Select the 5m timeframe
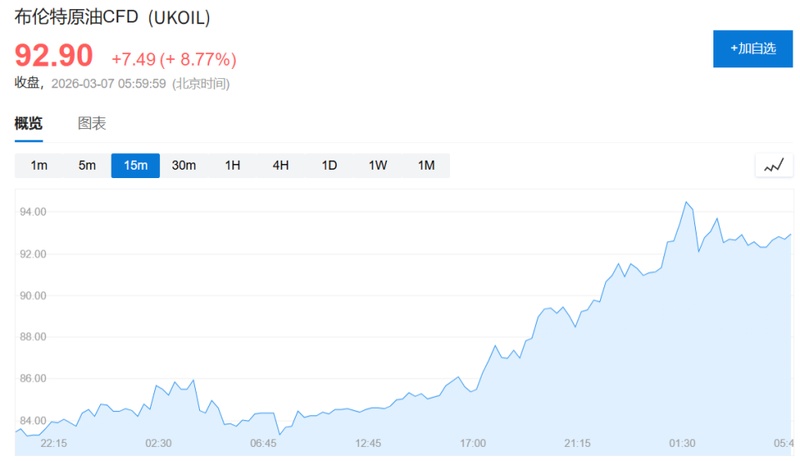Image resolution: width=800 pixels, height=461 pixels. click(87, 166)
